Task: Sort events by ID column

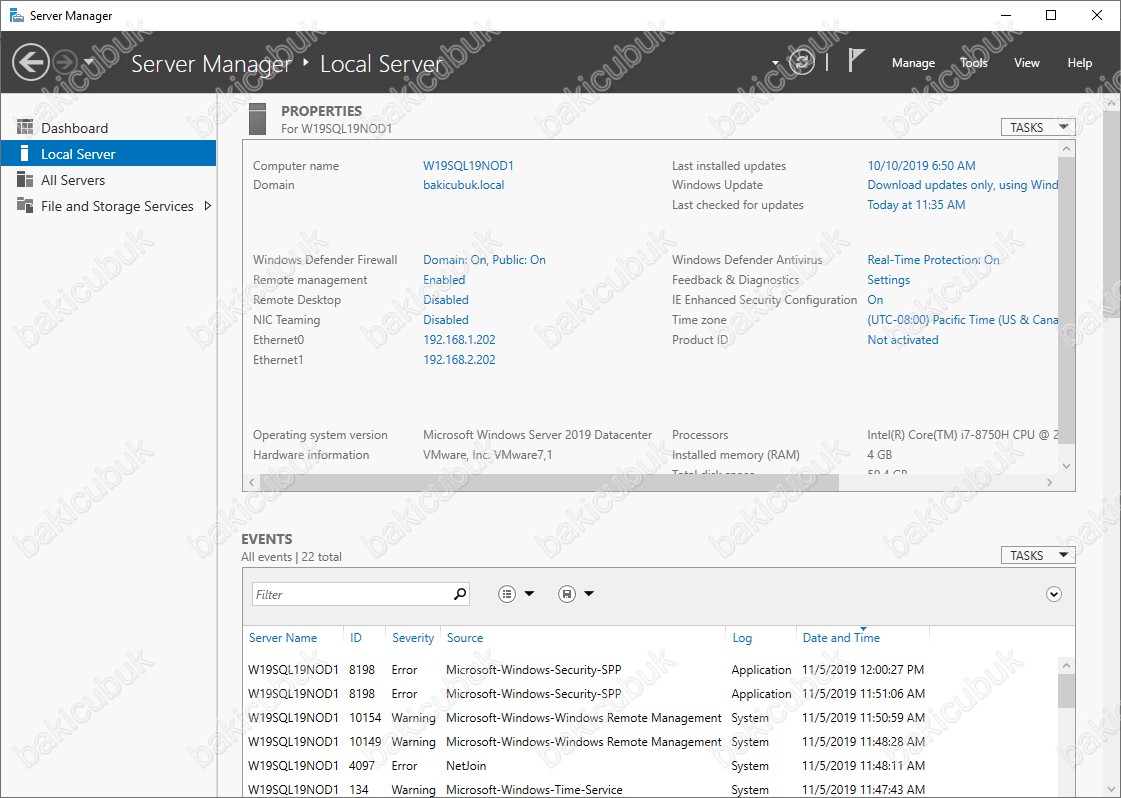Action: [x=355, y=638]
